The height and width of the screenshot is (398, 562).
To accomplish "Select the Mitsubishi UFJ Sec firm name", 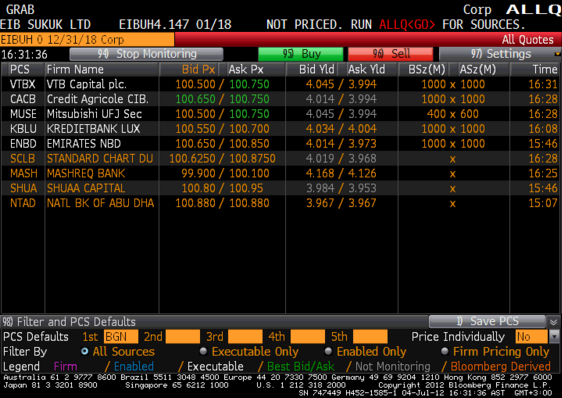I will pos(94,114).
